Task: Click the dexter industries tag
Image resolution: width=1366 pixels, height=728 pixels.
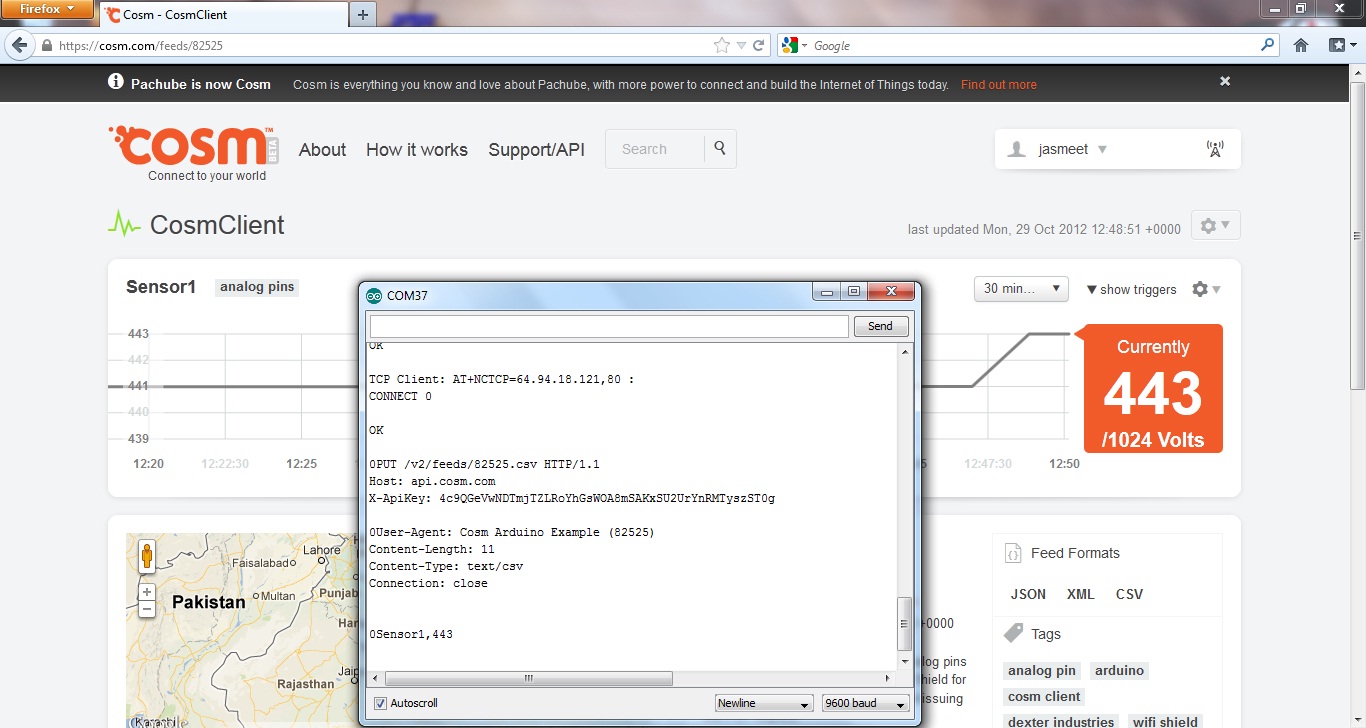Action: 1061,722
